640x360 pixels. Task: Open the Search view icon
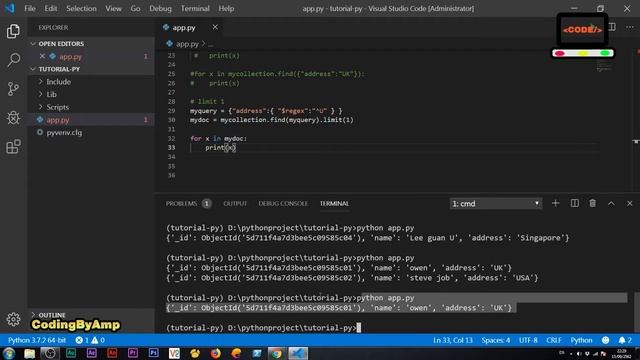tap(13, 60)
